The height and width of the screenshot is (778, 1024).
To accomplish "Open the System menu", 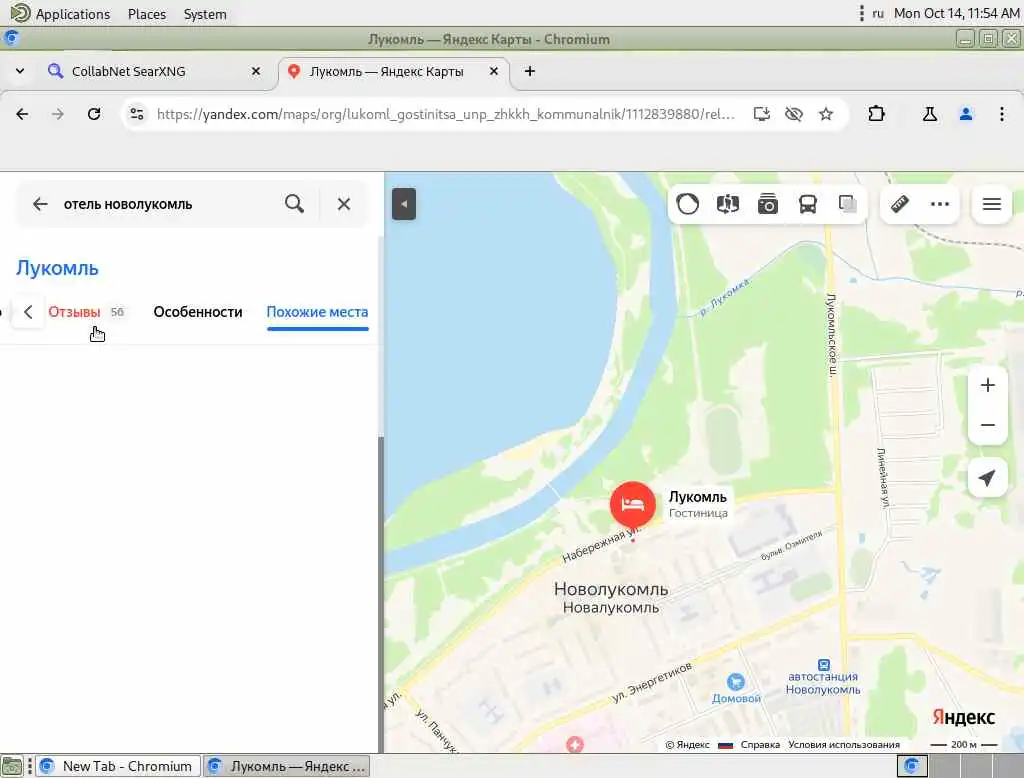I will tap(205, 14).
